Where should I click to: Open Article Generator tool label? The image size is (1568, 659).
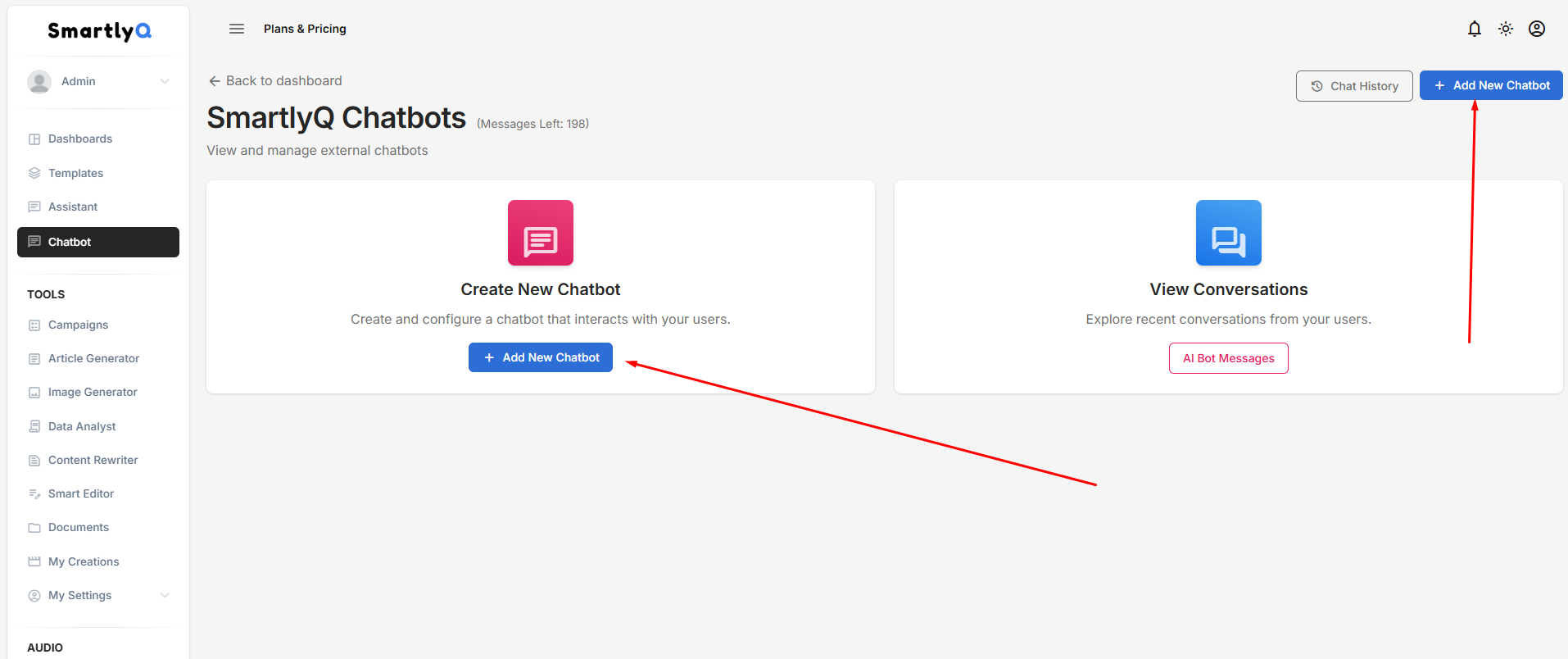click(x=93, y=358)
